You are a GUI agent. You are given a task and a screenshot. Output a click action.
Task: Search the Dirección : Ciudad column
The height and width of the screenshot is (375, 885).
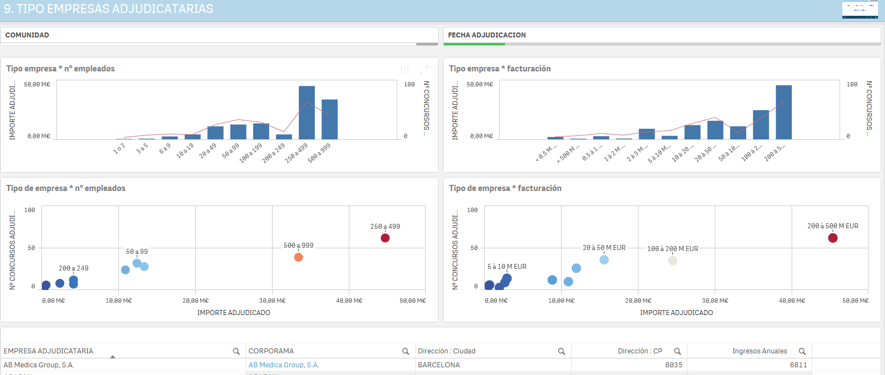[562, 351]
